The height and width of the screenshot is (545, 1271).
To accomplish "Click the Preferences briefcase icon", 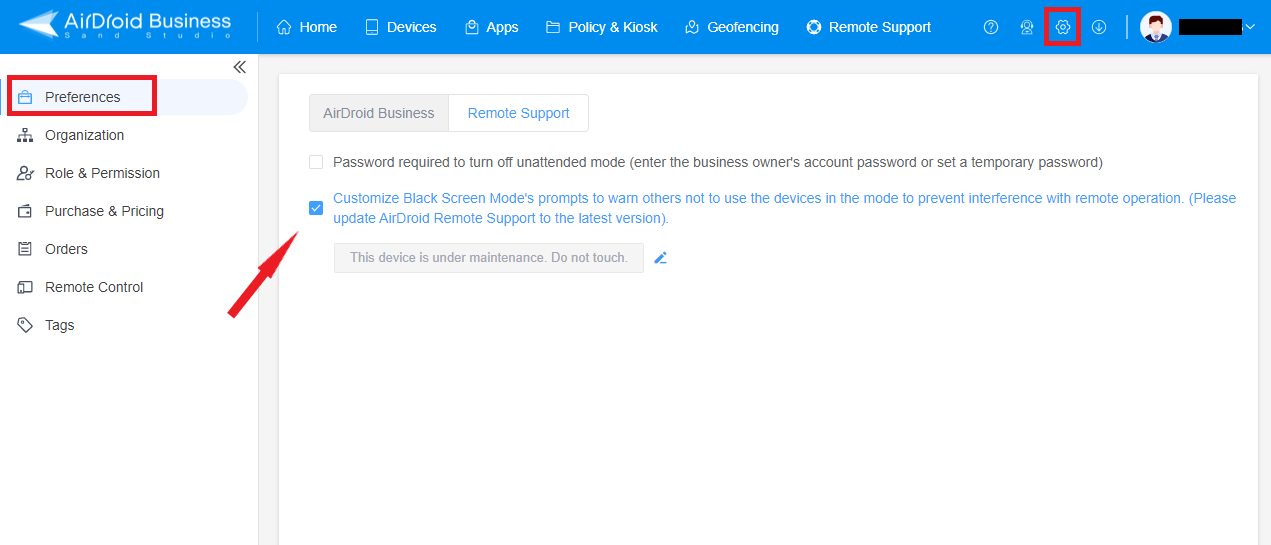I will pyautogui.click(x=25, y=97).
